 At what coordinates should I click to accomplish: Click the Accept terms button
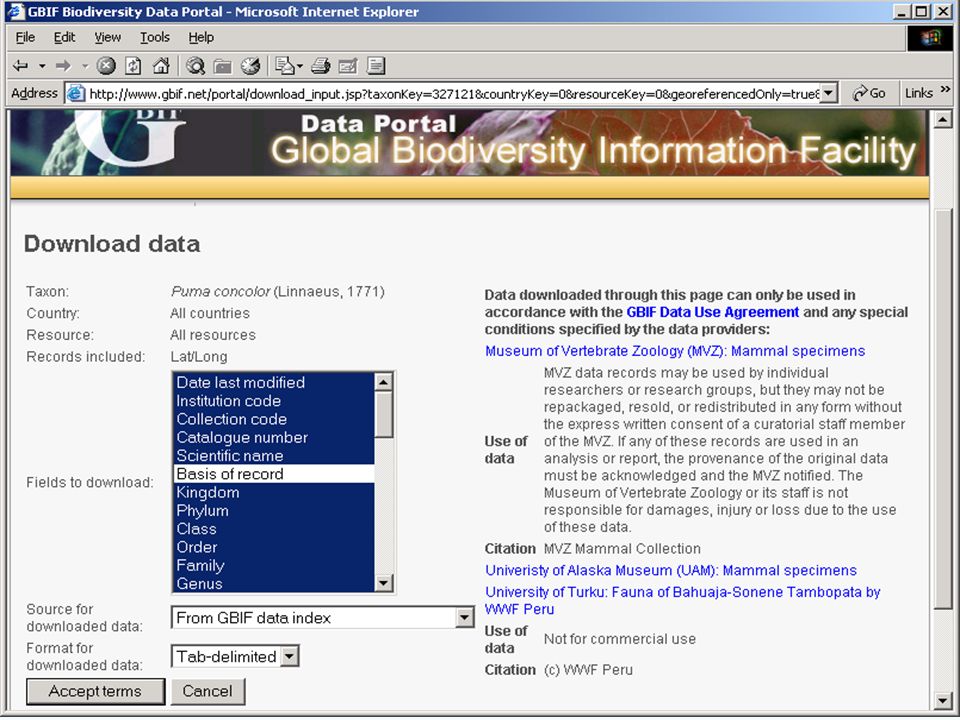[x=96, y=691]
